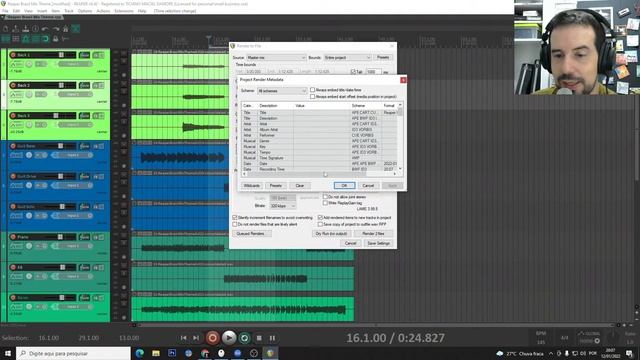Check 'Always embed start offset' option
This screenshot has width=640, height=360.
click(312, 97)
